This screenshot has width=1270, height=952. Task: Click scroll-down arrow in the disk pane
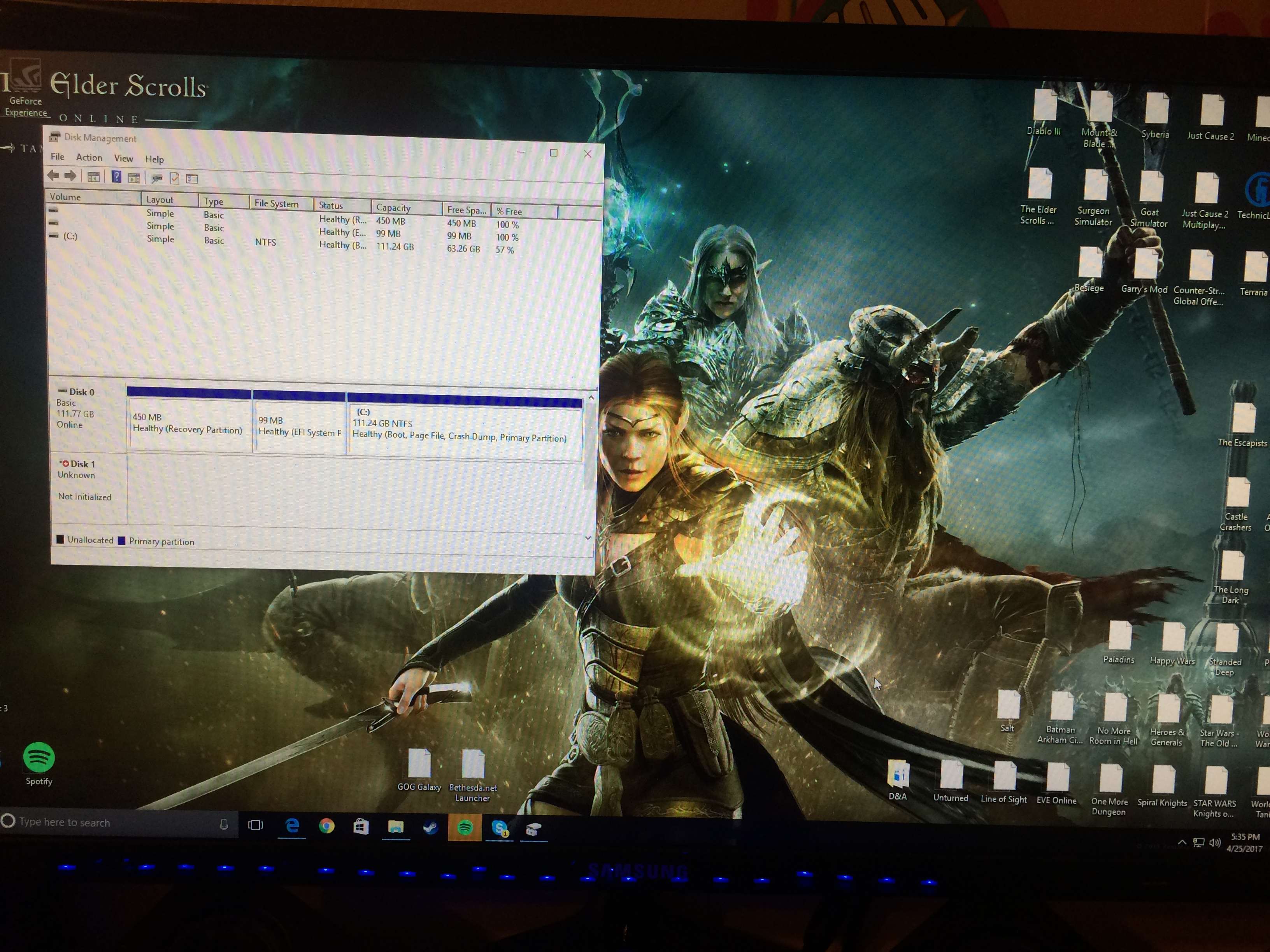pos(588,538)
